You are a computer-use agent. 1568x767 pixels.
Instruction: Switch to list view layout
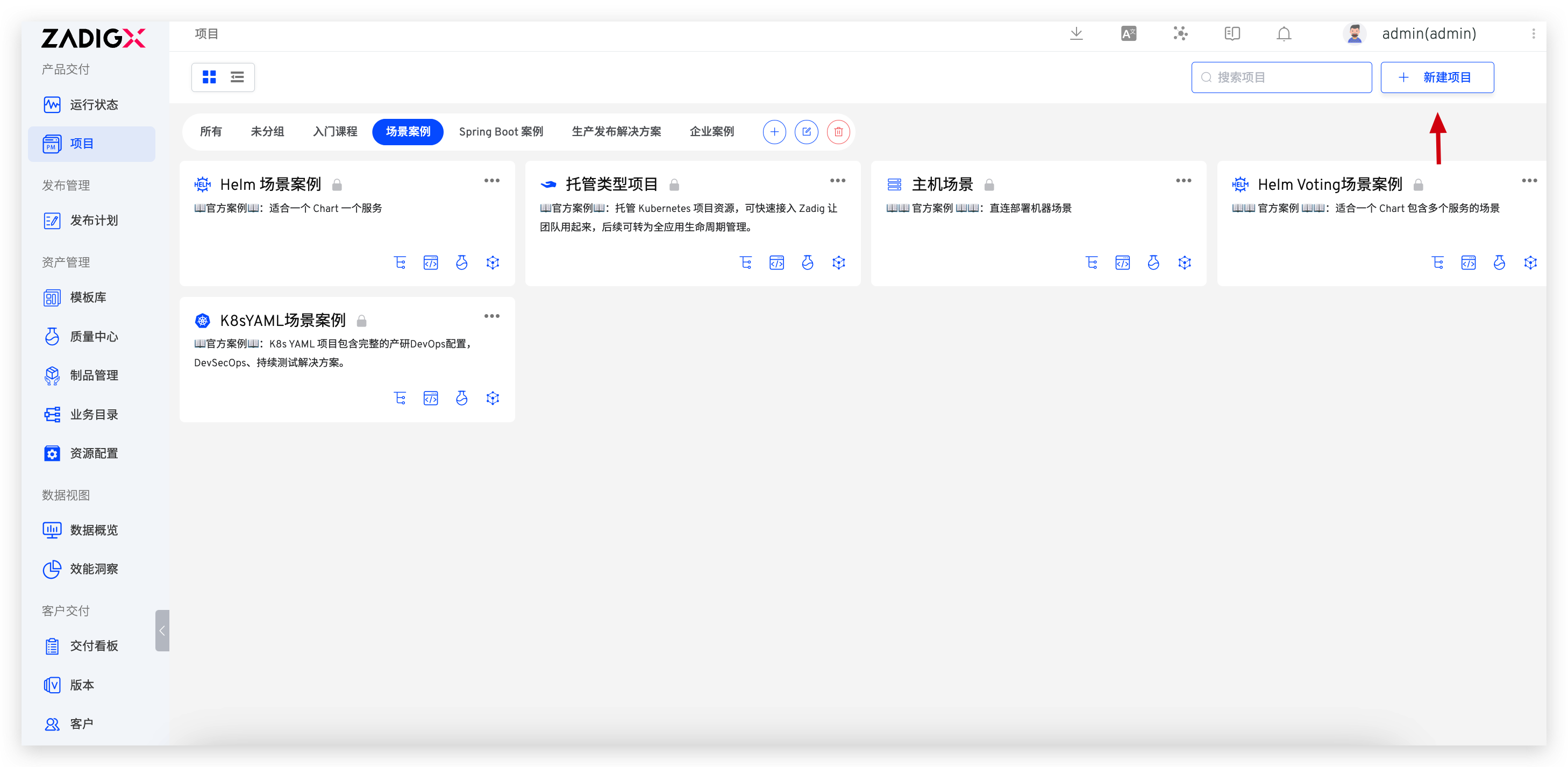click(237, 77)
